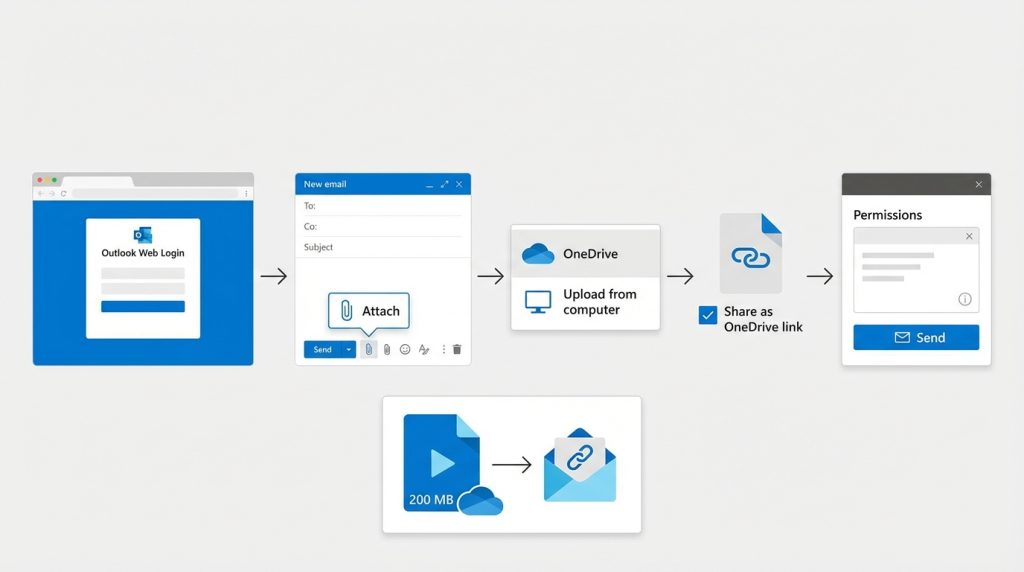Image resolution: width=1024 pixels, height=572 pixels.
Task: Click the OneDrive cloud on video file
Action: (481, 501)
